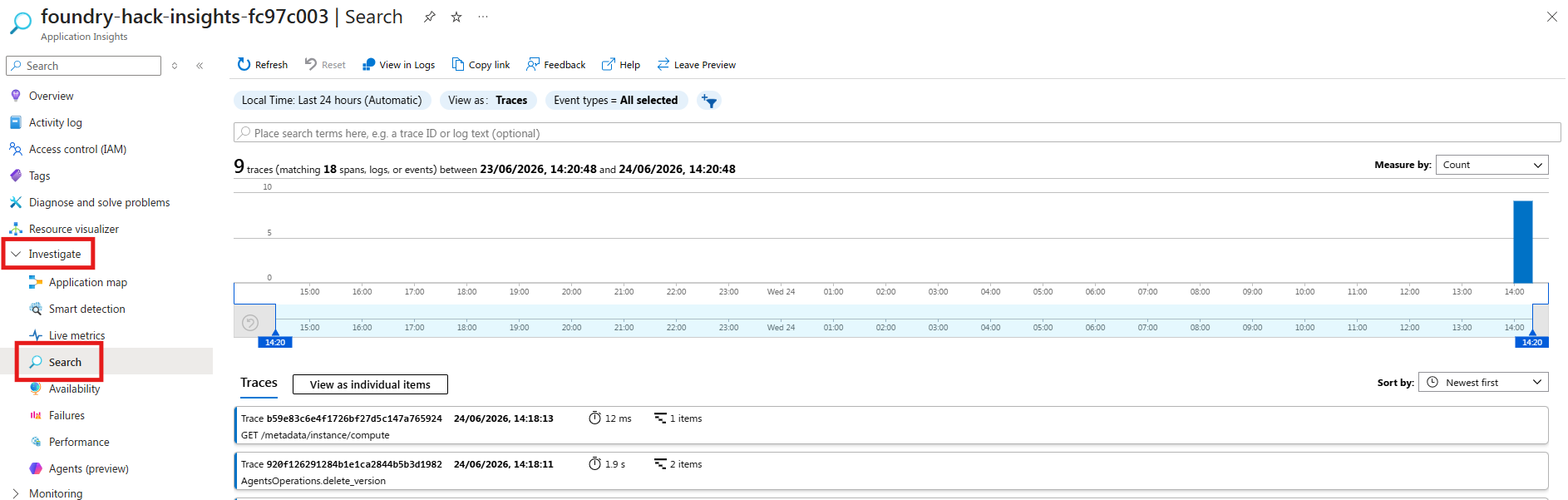The height and width of the screenshot is (500, 1568).
Task: Open trace 920f126291284b1e1ca2844b5b3d1982
Action: 891,472
